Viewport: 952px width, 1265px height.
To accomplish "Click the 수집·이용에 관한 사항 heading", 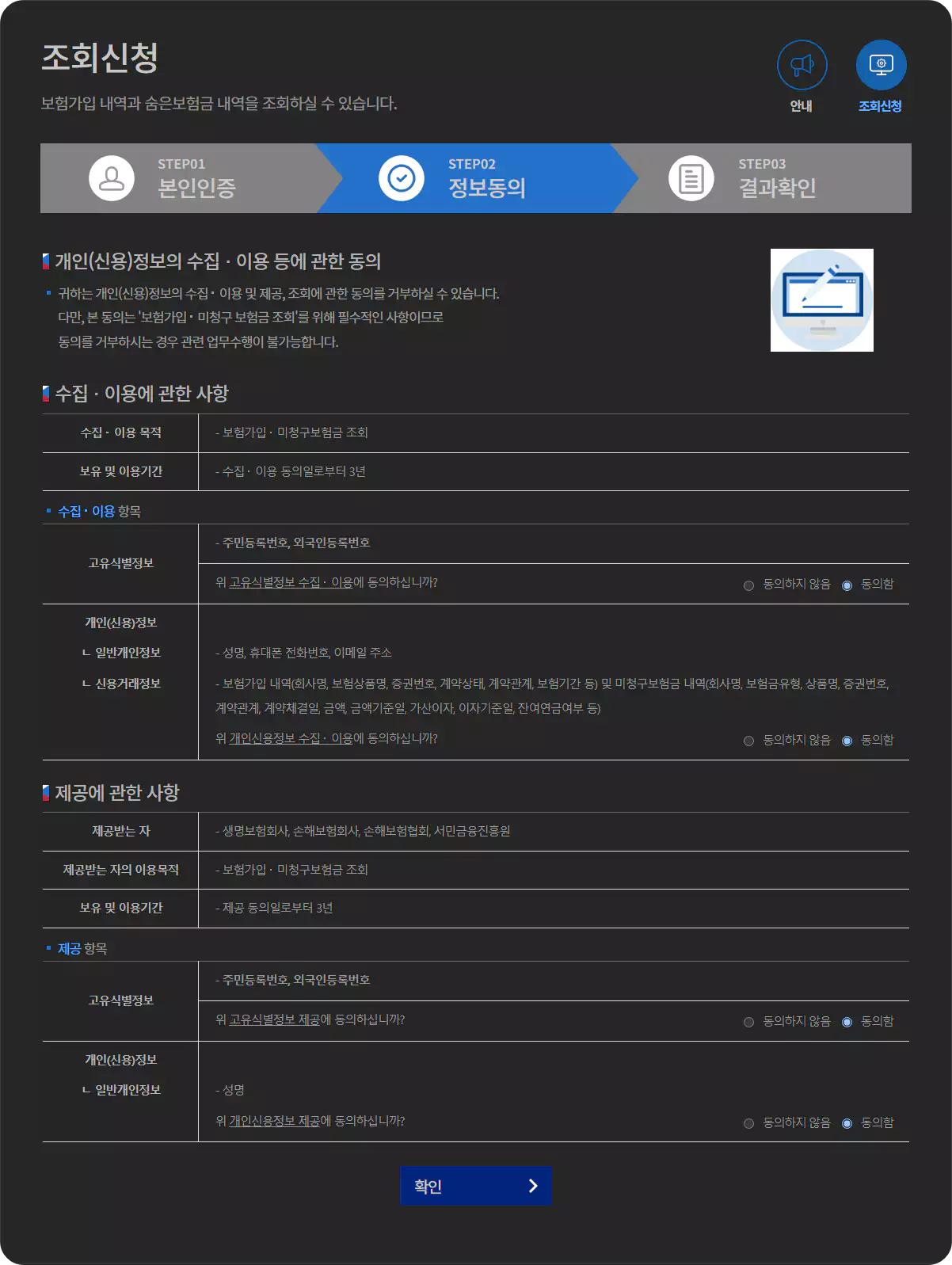I will 142,393.
